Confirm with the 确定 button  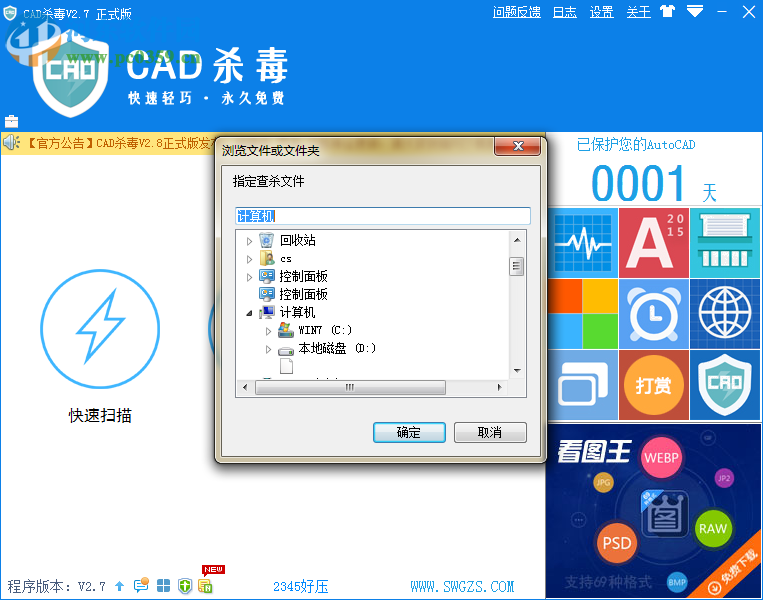click(x=409, y=432)
